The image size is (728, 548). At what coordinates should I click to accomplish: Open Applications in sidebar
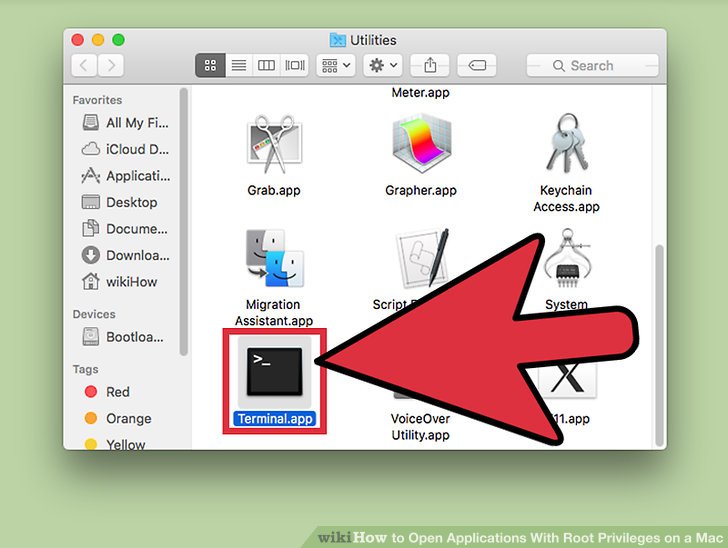click(x=125, y=176)
